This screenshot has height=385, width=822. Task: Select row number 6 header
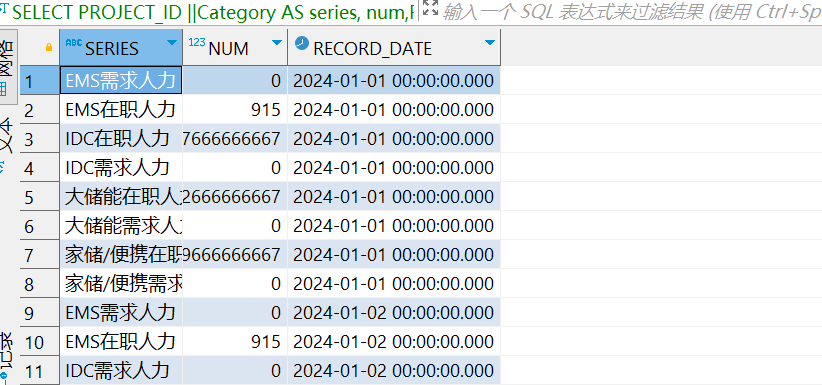click(40, 226)
